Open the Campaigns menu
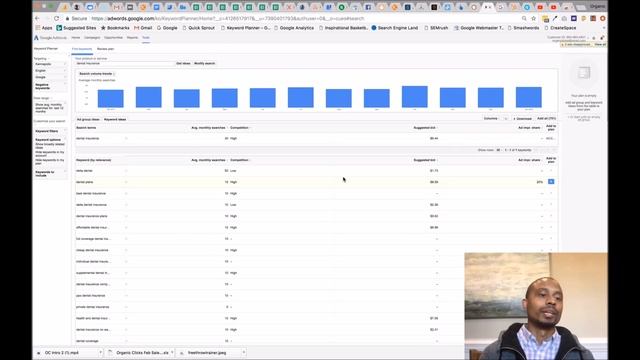The width and height of the screenshot is (640, 360). click(92, 38)
